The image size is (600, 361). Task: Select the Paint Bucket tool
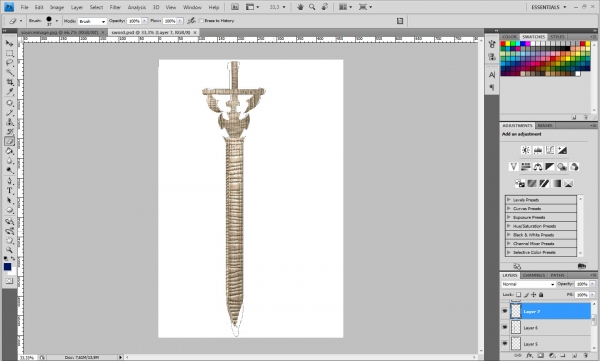pyautogui.click(x=10, y=151)
